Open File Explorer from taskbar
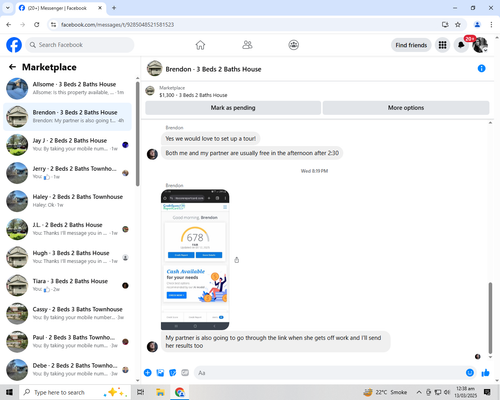This screenshot has height=400, width=500. pyautogui.click(x=160, y=392)
